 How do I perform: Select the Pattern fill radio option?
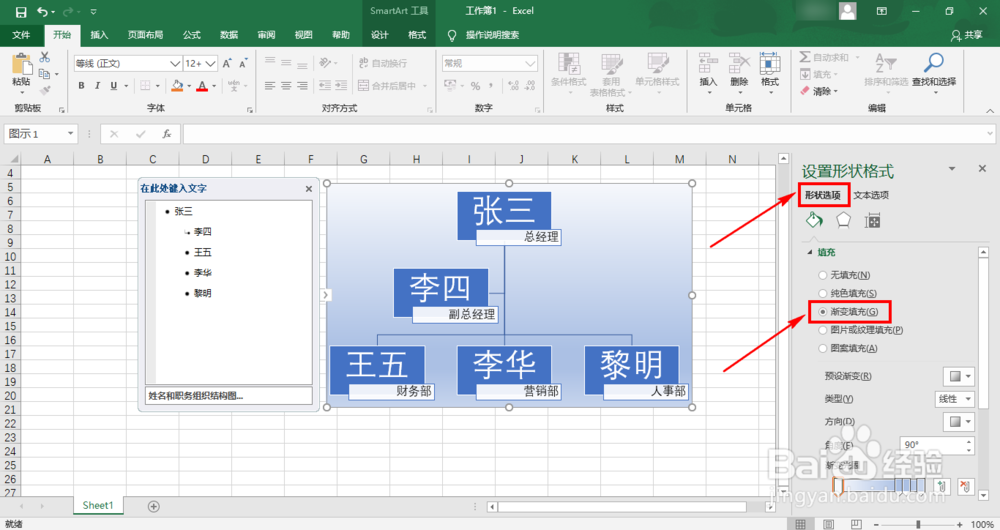click(823, 348)
